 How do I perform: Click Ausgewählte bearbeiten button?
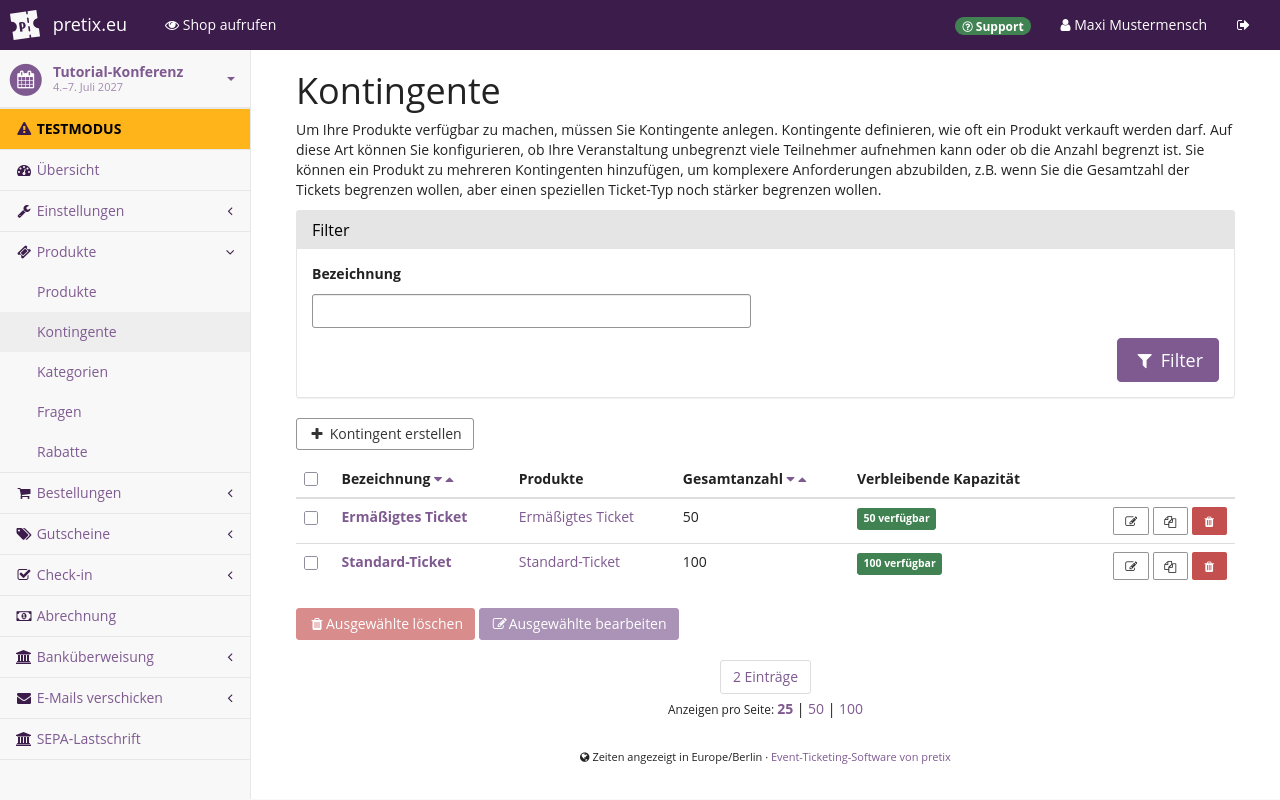579,624
